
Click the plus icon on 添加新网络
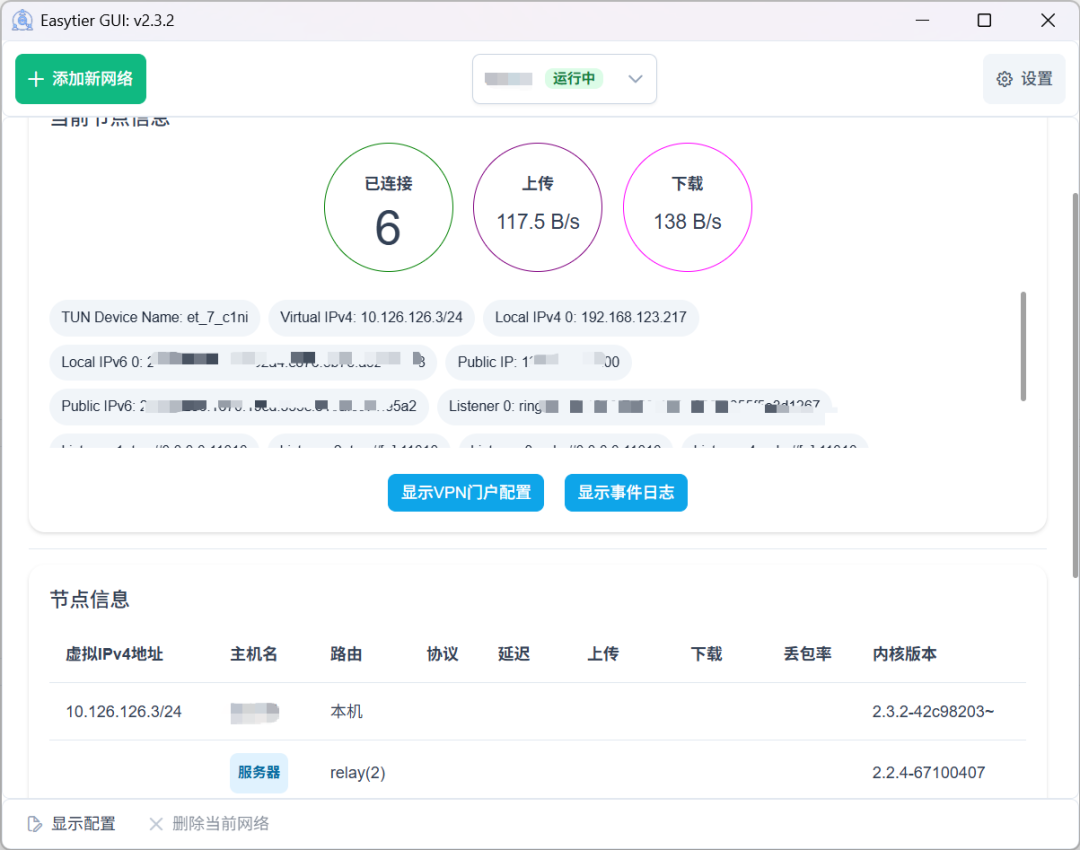click(x=36, y=79)
